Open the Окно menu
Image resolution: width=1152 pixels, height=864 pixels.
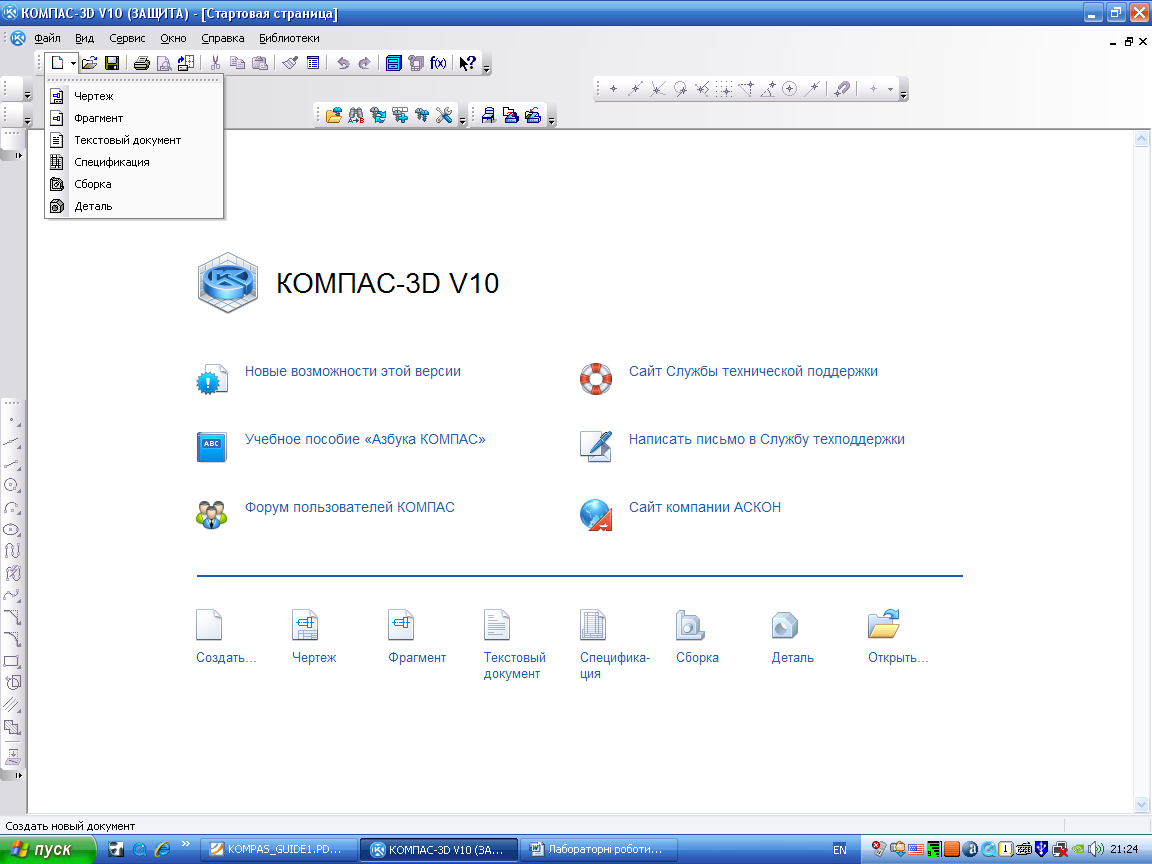[173, 38]
